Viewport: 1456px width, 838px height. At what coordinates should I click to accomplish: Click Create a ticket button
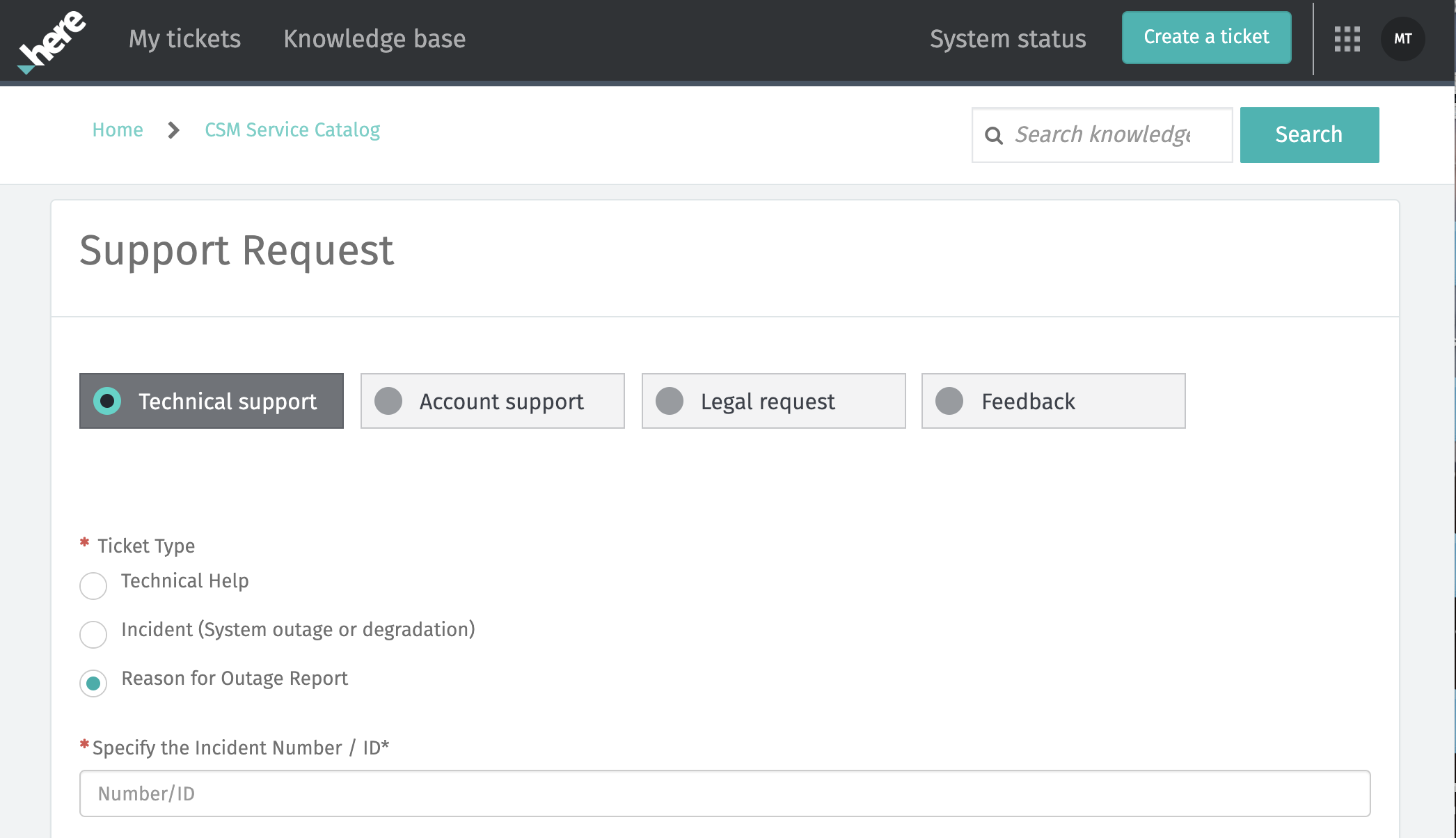[x=1206, y=38]
